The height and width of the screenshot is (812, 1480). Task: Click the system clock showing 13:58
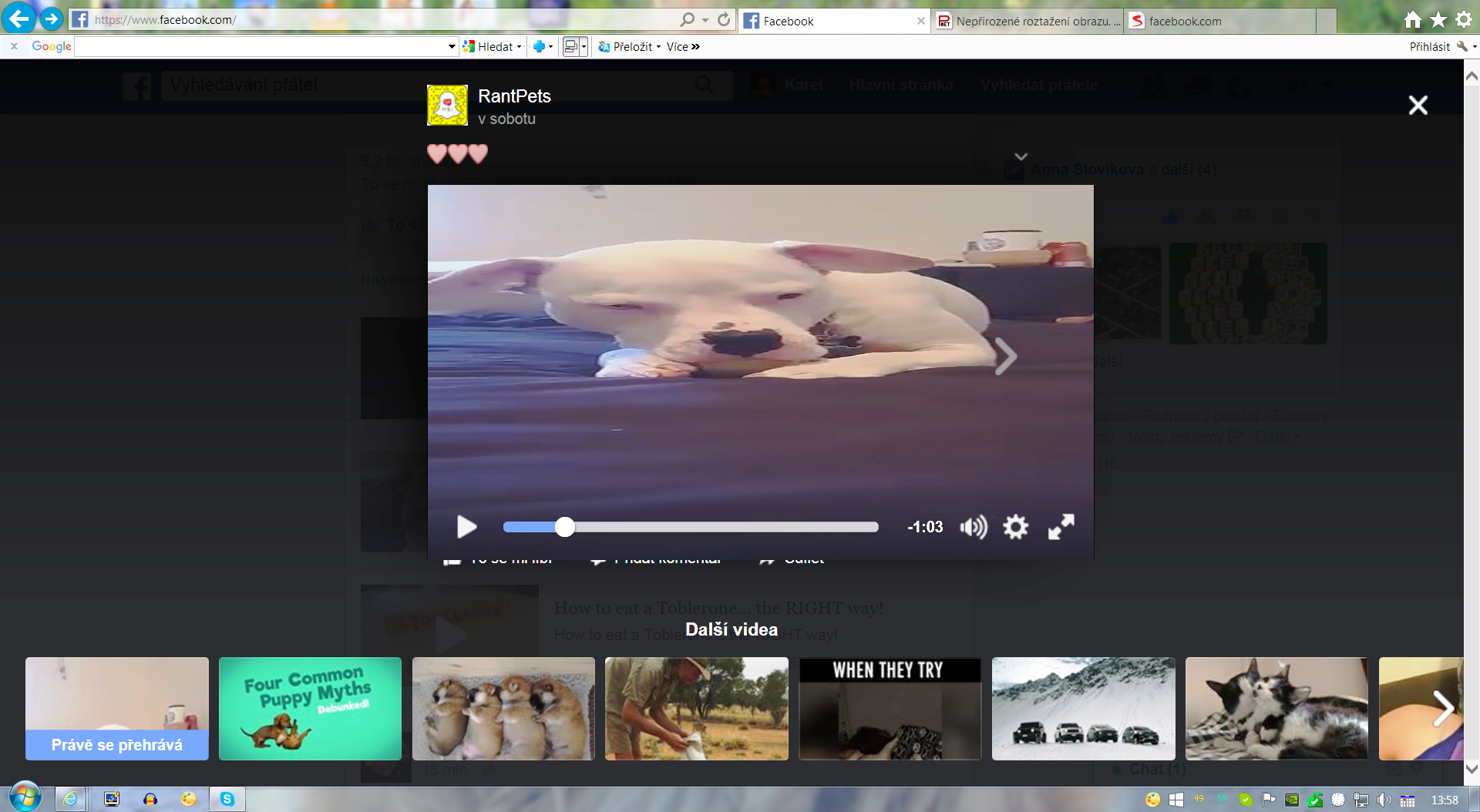tap(1445, 800)
